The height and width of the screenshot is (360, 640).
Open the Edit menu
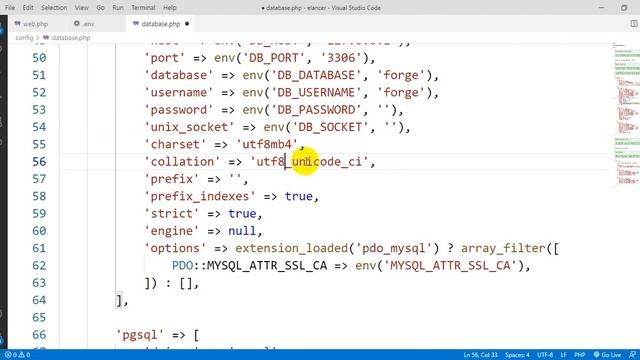(28, 8)
